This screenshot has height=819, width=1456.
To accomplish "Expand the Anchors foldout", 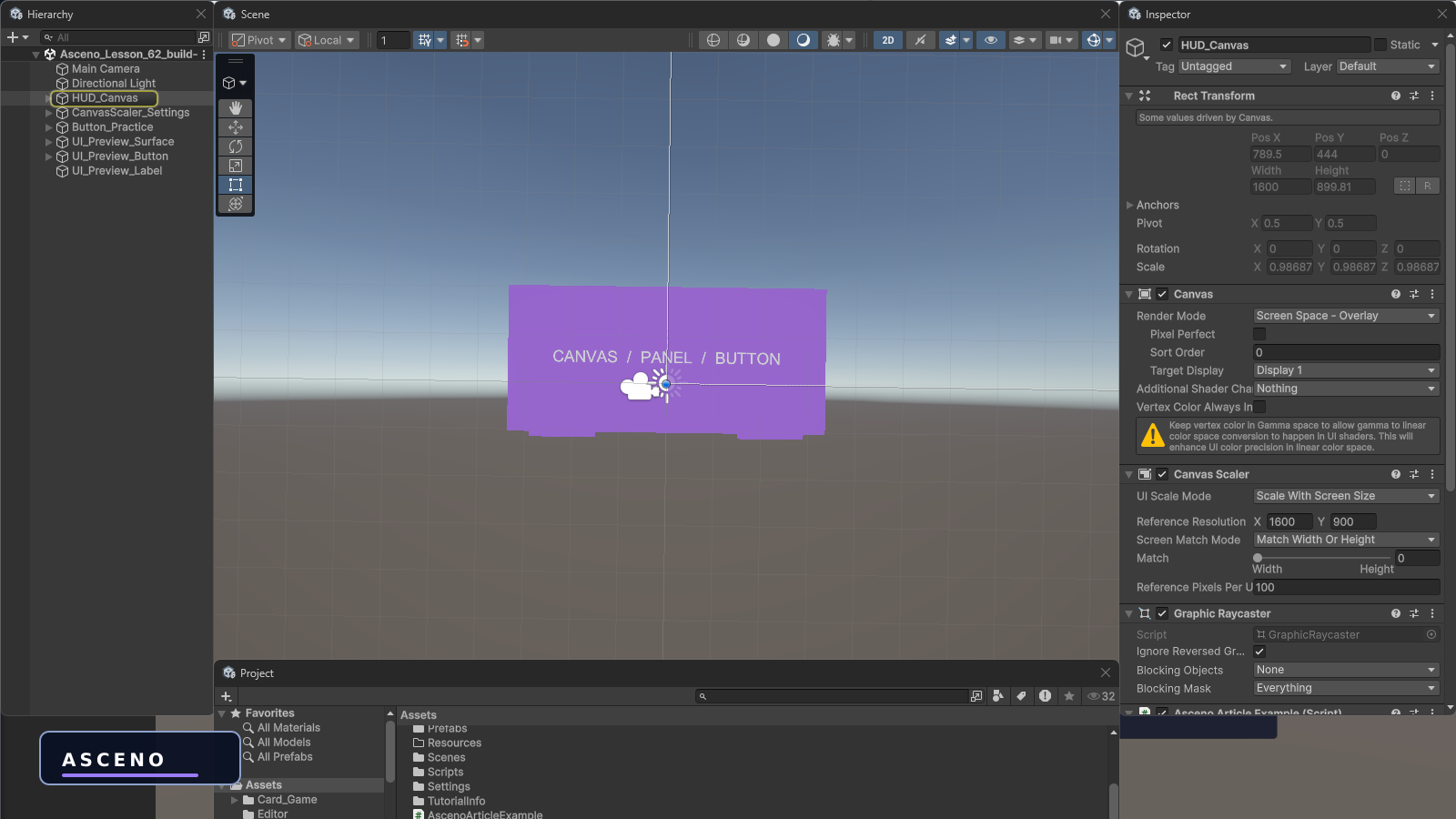I will (x=1130, y=205).
